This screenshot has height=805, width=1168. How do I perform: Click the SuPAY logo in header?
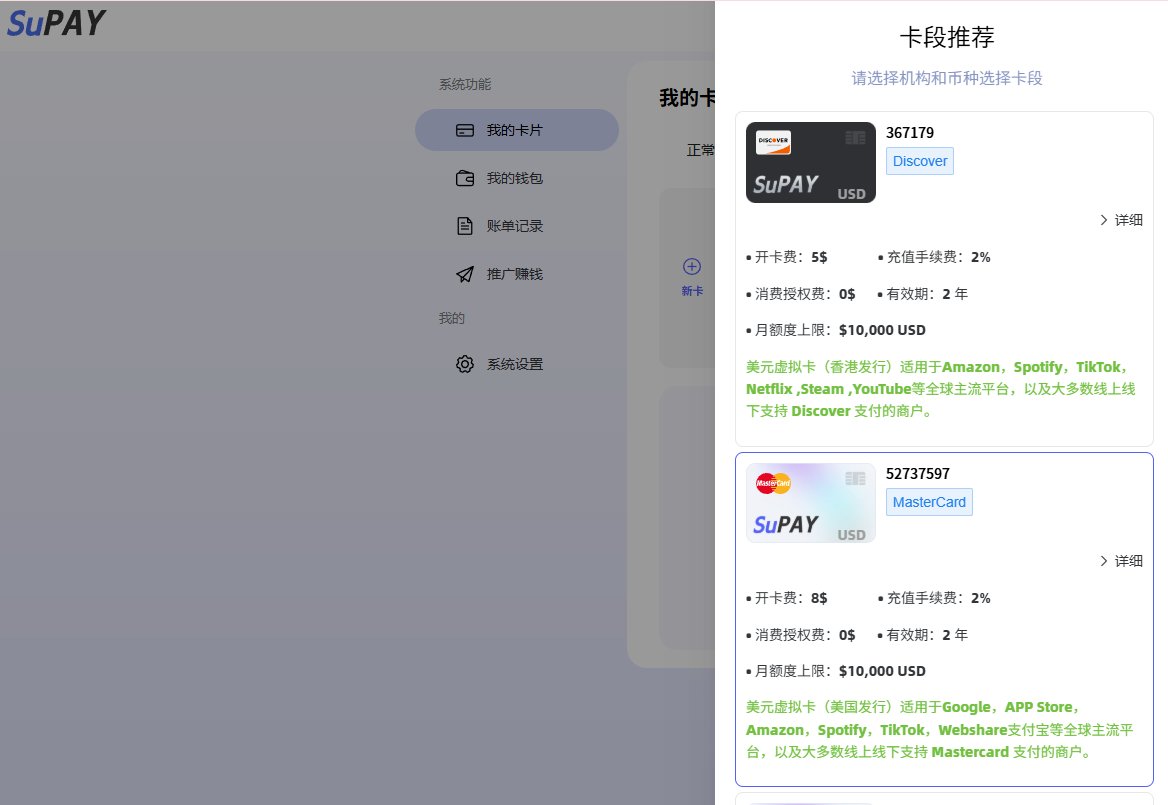point(56,23)
